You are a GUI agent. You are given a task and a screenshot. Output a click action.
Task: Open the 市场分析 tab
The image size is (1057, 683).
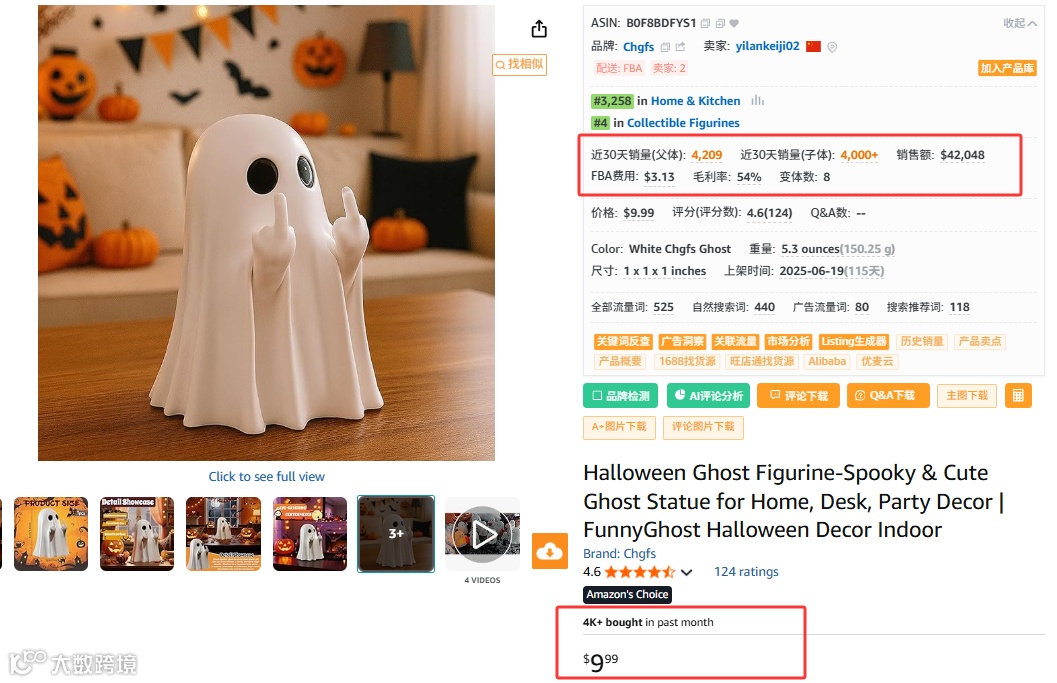788,341
